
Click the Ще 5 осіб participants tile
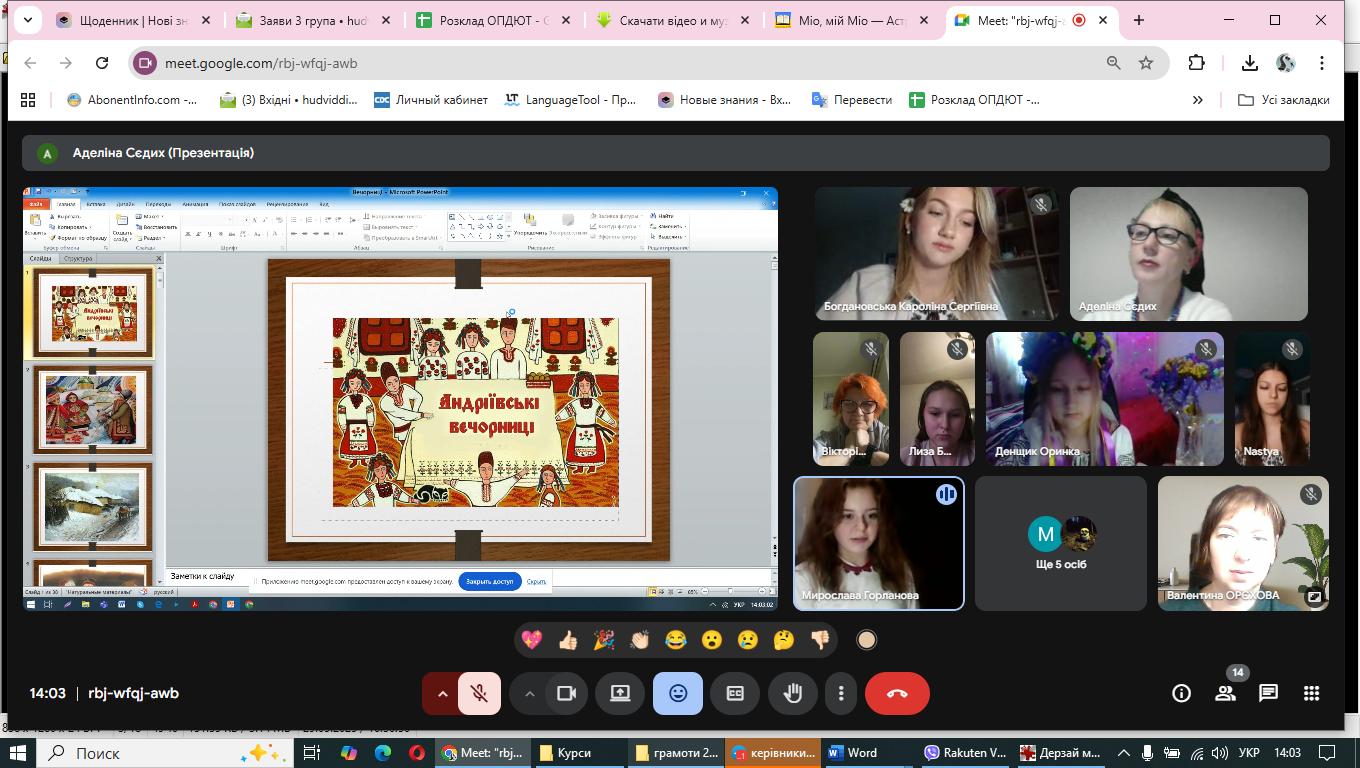point(1060,543)
